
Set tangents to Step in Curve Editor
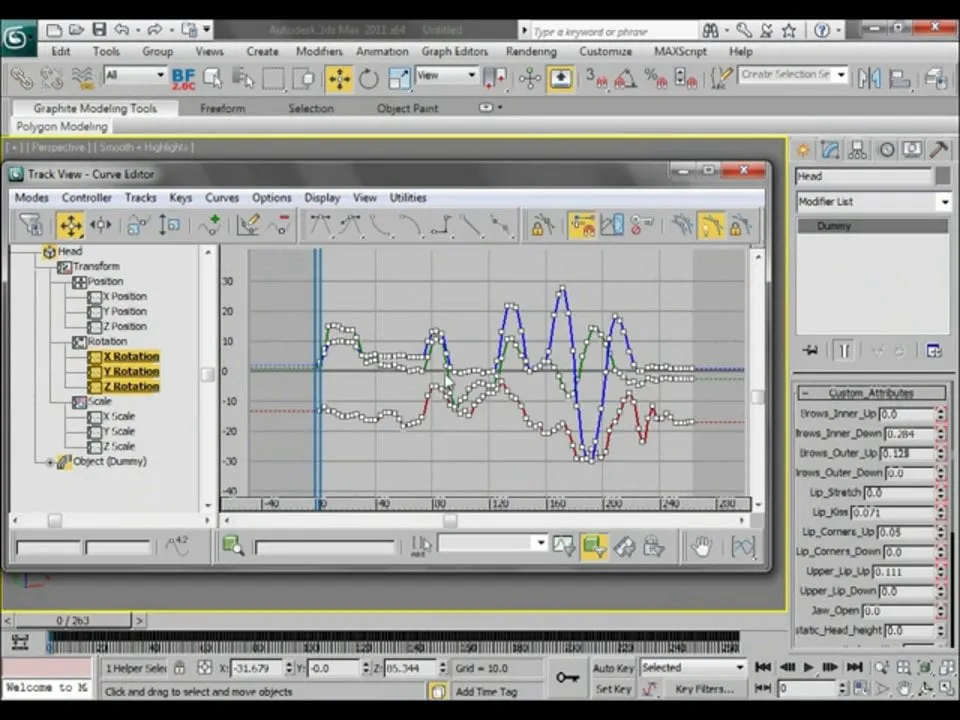pyautogui.click(x=441, y=225)
